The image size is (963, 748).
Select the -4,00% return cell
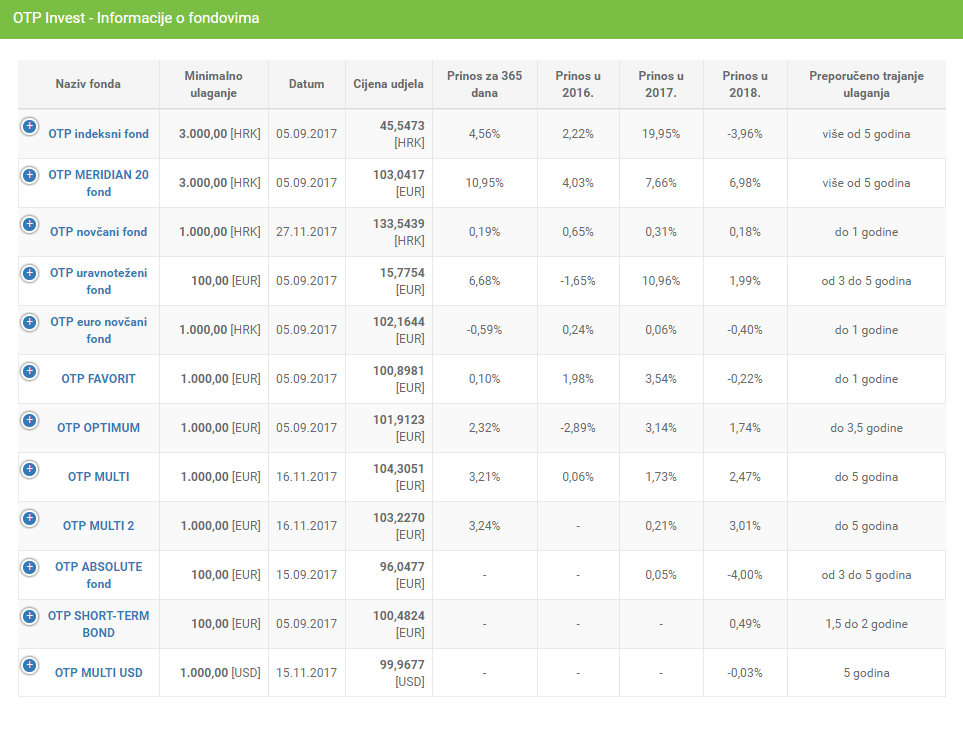click(745, 575)
